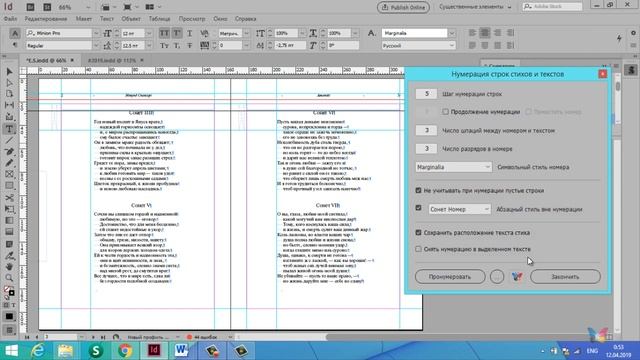Select the Page tool
Viewport: 640px width, 360px height.
coord(9,94)
